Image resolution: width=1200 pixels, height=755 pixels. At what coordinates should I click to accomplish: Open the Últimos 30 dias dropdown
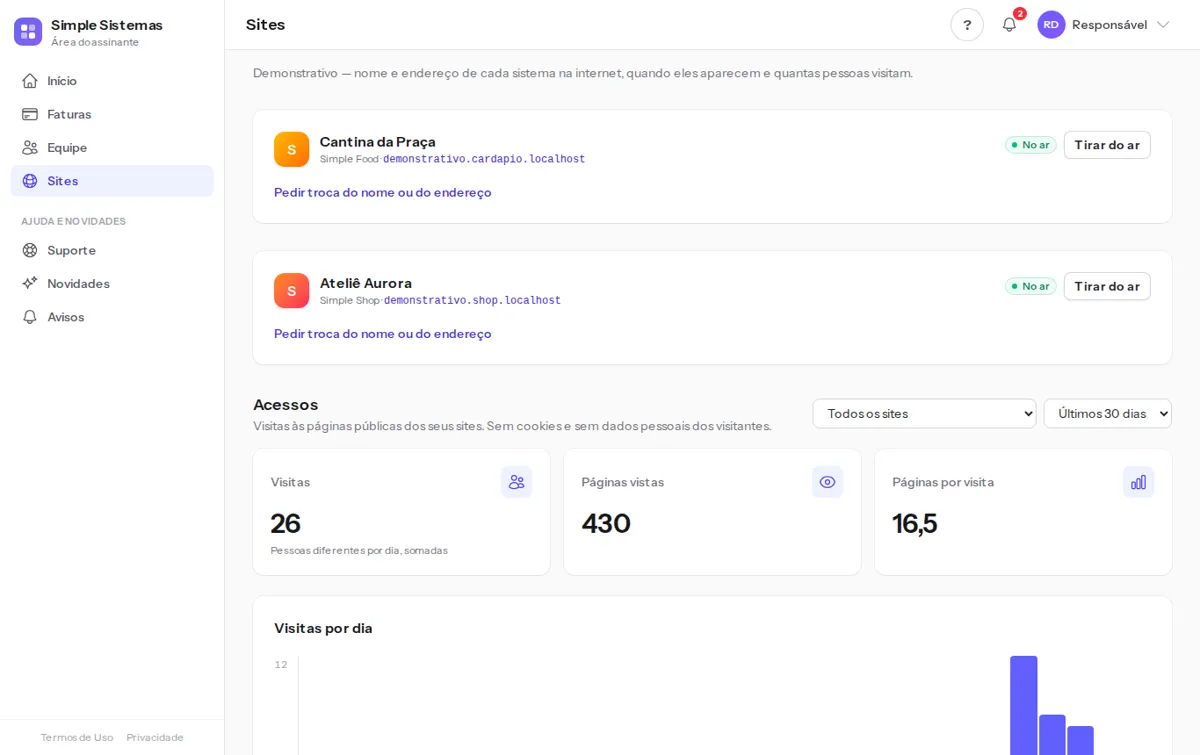(x=1107, y=414)
